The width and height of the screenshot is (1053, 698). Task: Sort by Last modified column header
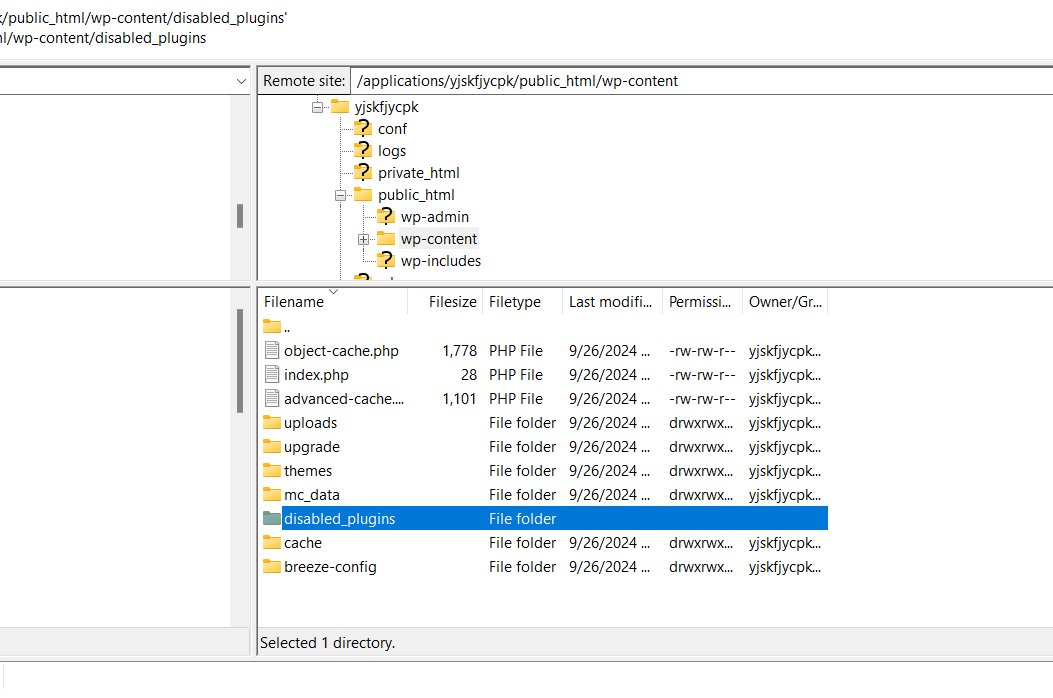pos(610,302)
